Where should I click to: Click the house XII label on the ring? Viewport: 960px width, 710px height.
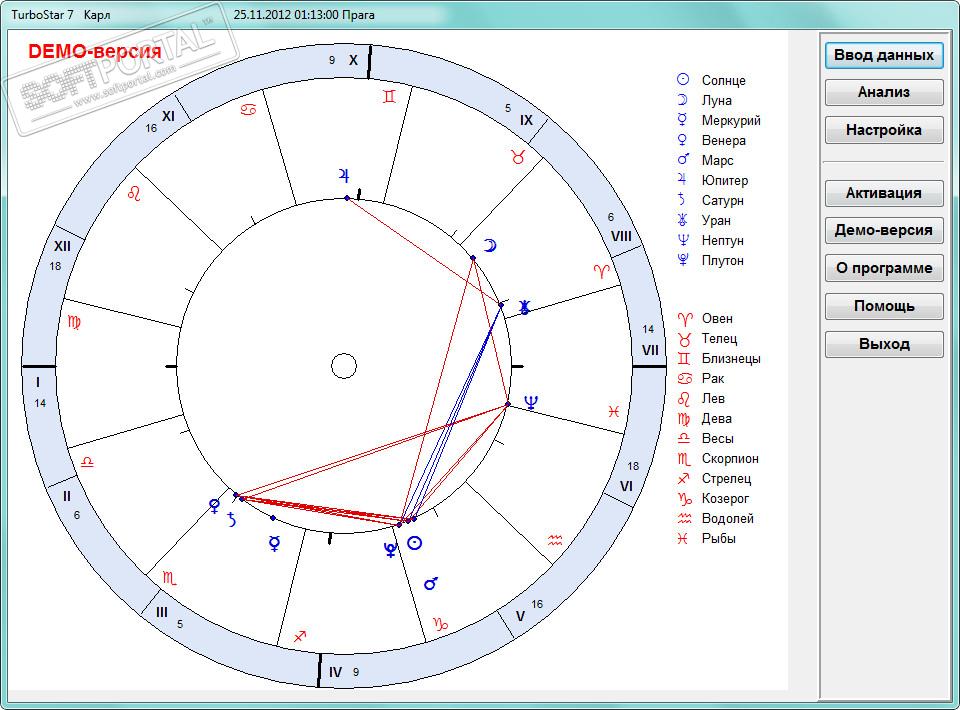(x=62, y=246)
